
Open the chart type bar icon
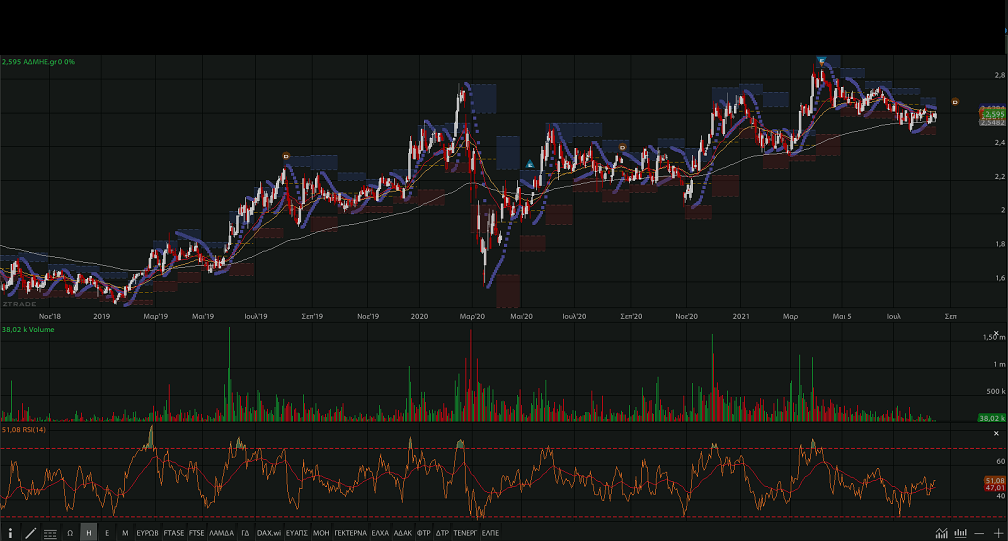(x=960, y=533)
